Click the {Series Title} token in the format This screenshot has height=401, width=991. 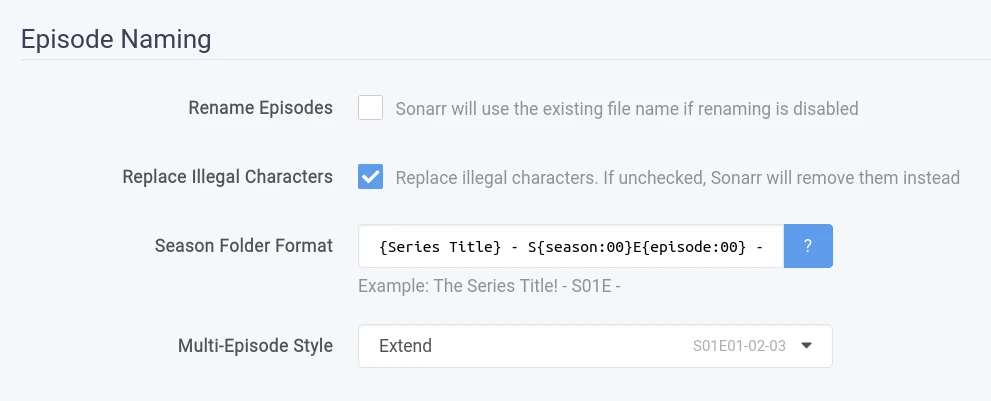(x=440, y=247)
